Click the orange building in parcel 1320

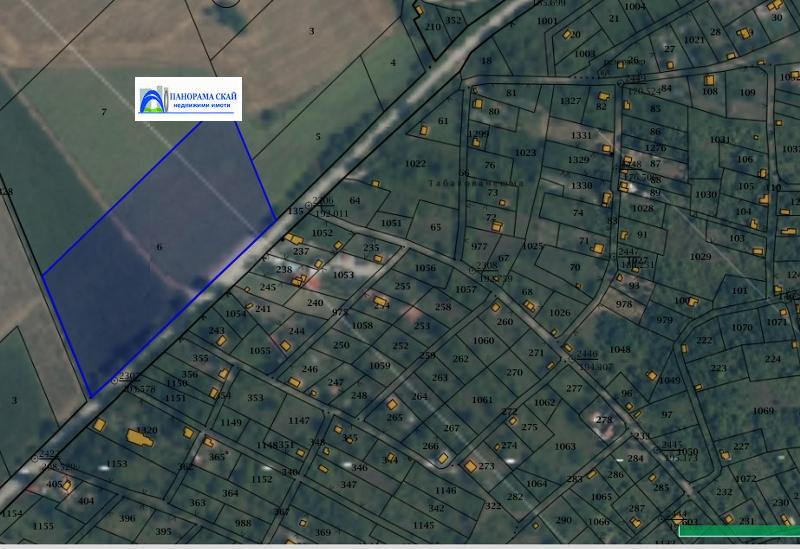140,438
